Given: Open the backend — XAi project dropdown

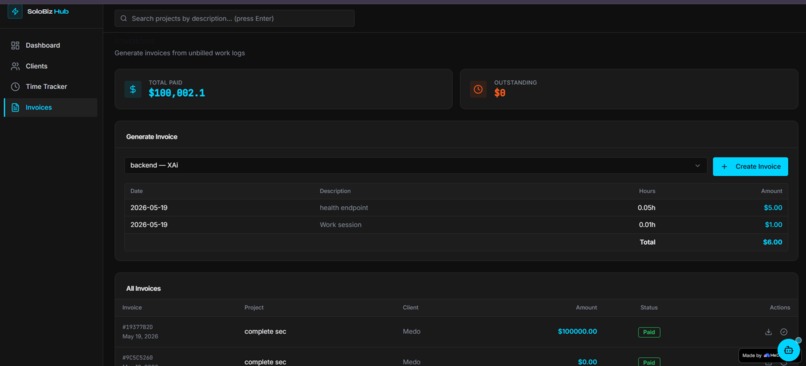Looking at the screenshot, I should (x=415, y=166).
